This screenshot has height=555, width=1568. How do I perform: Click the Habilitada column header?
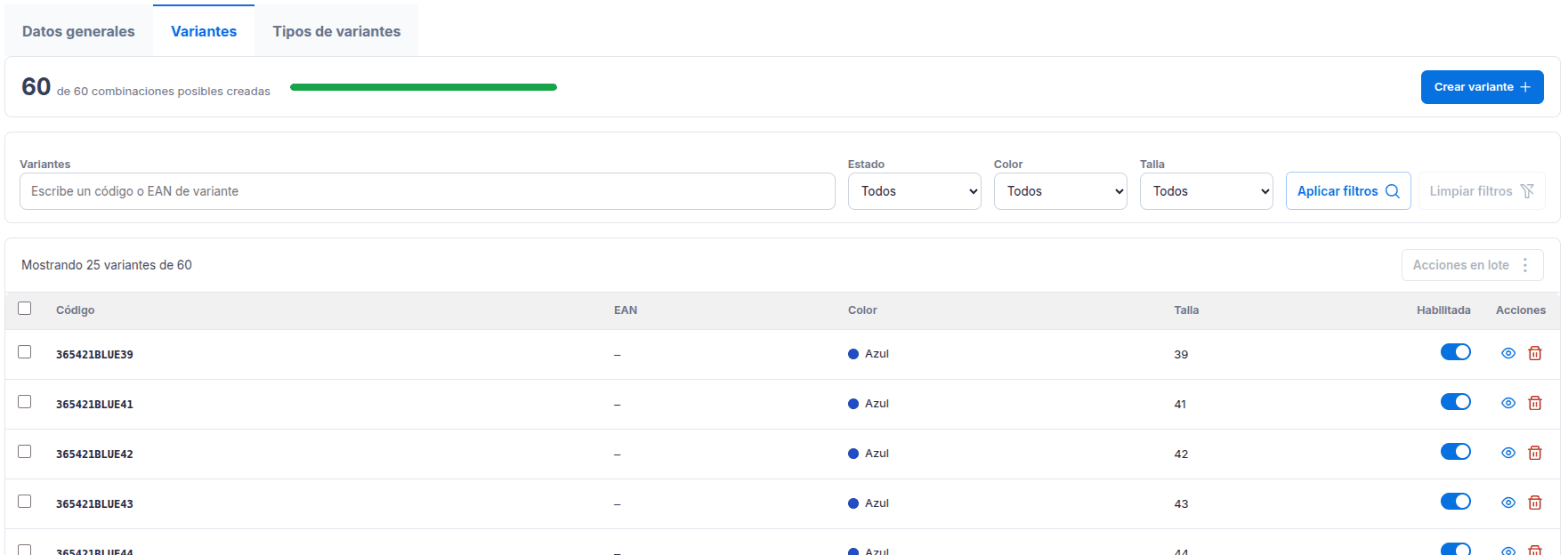point(1443,310)
